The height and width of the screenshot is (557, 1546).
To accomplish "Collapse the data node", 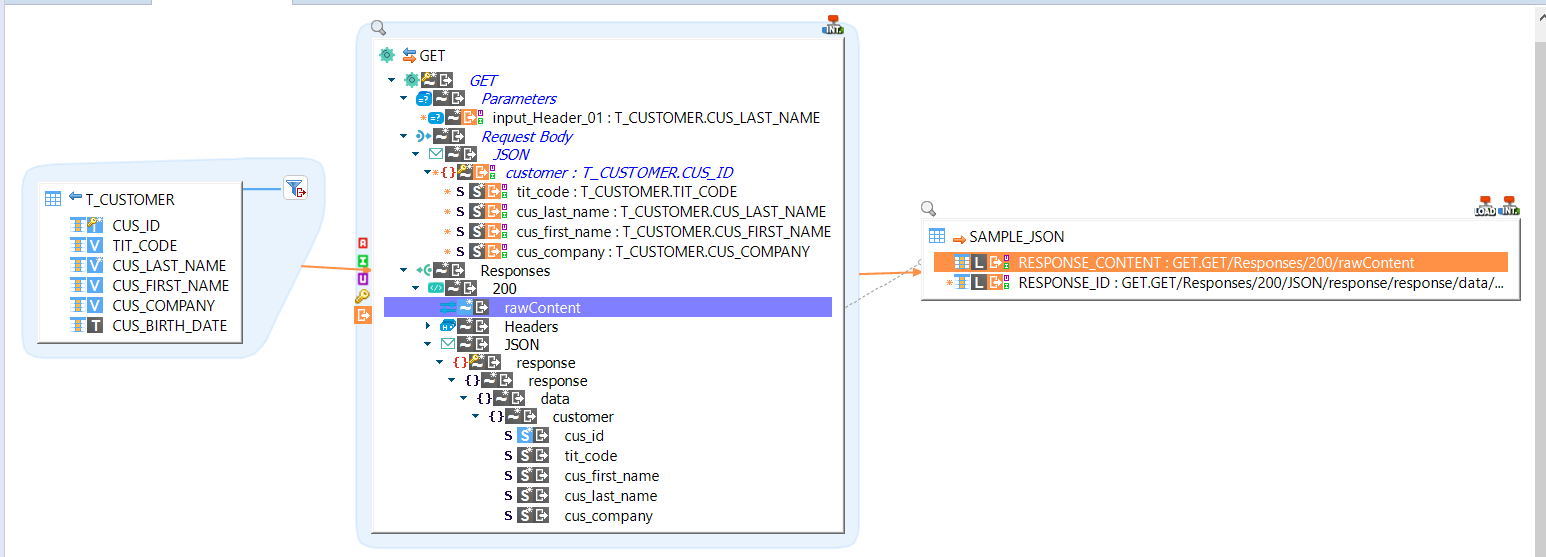I will point(463,398).
